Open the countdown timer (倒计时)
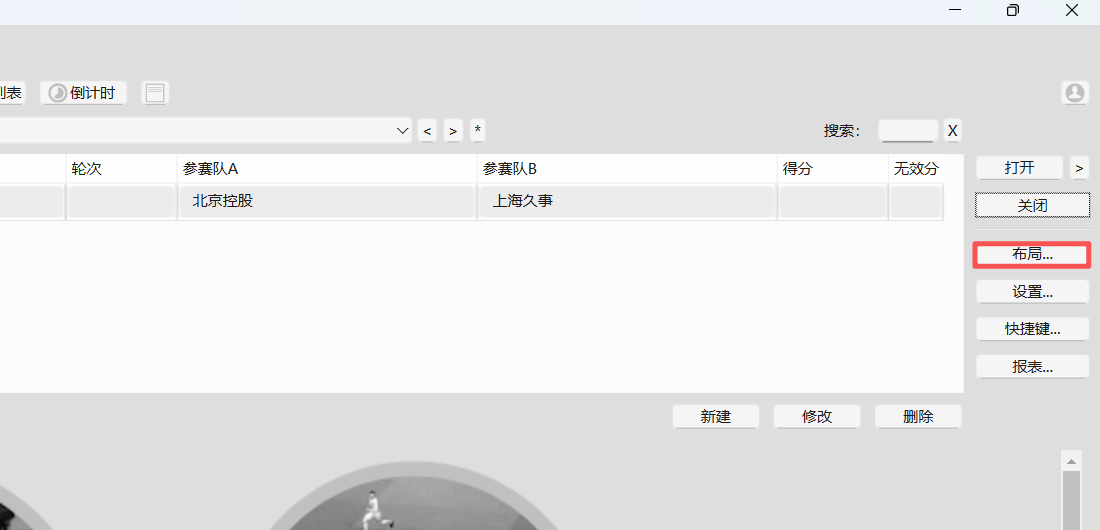Image resolution: width=1100 pixels, height=530 pixels. click(x=83, y=93)
